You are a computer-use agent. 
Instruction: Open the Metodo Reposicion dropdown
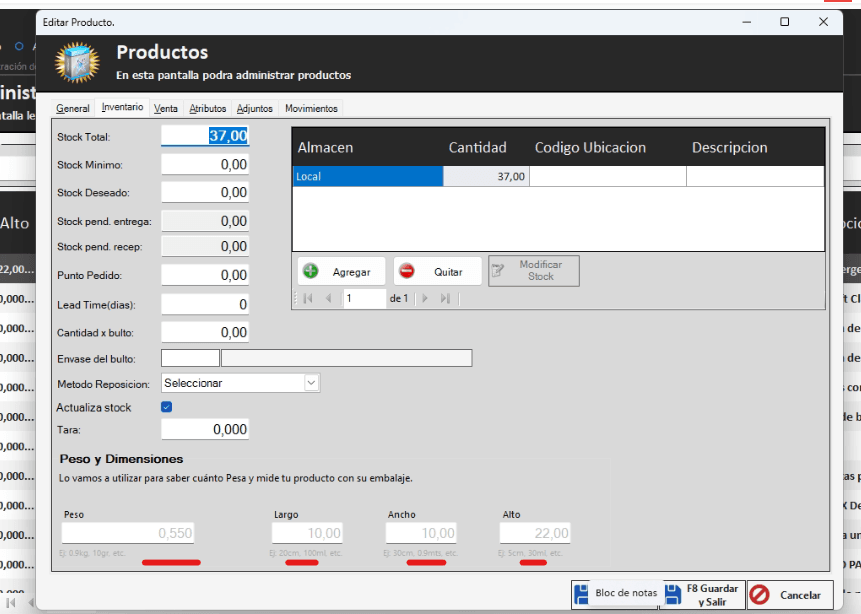click(311, 383)
